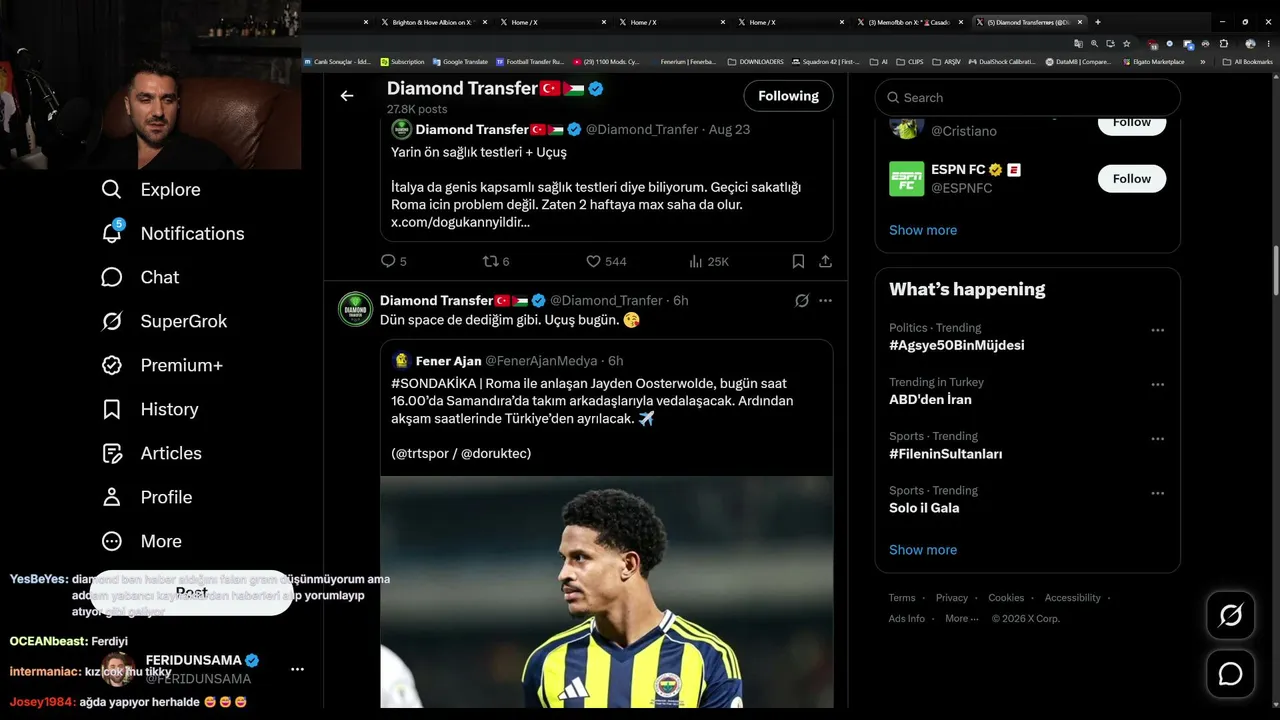Bookmark this page with the star icon
The width and height of the screenshot is (1280, 720).
(x=1126, y=44)
